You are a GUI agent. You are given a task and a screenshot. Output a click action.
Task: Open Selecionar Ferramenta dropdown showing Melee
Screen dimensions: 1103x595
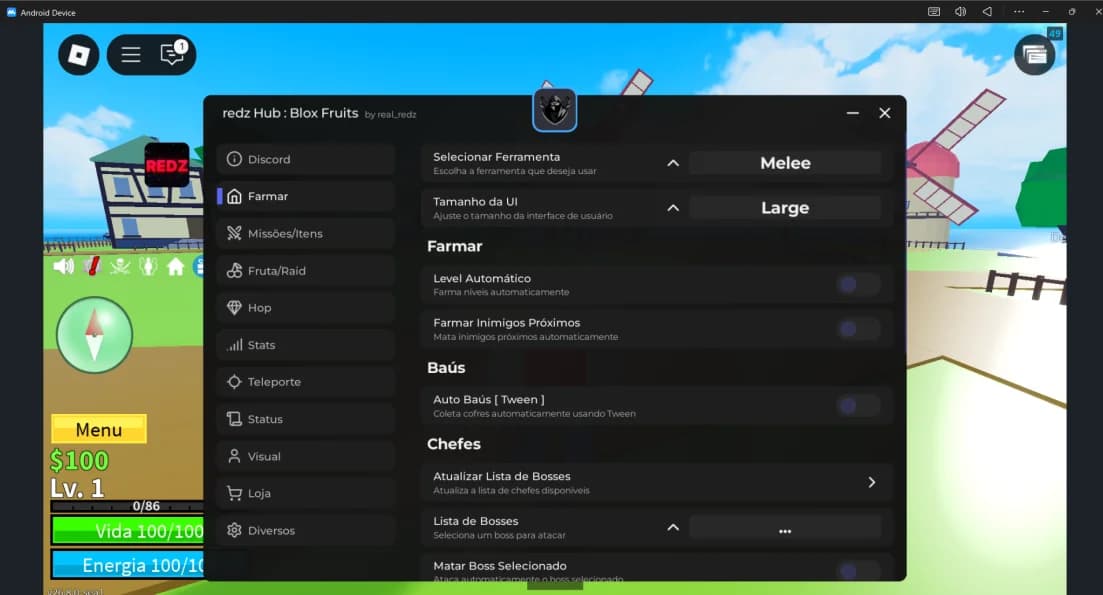[x=785, y=163]
